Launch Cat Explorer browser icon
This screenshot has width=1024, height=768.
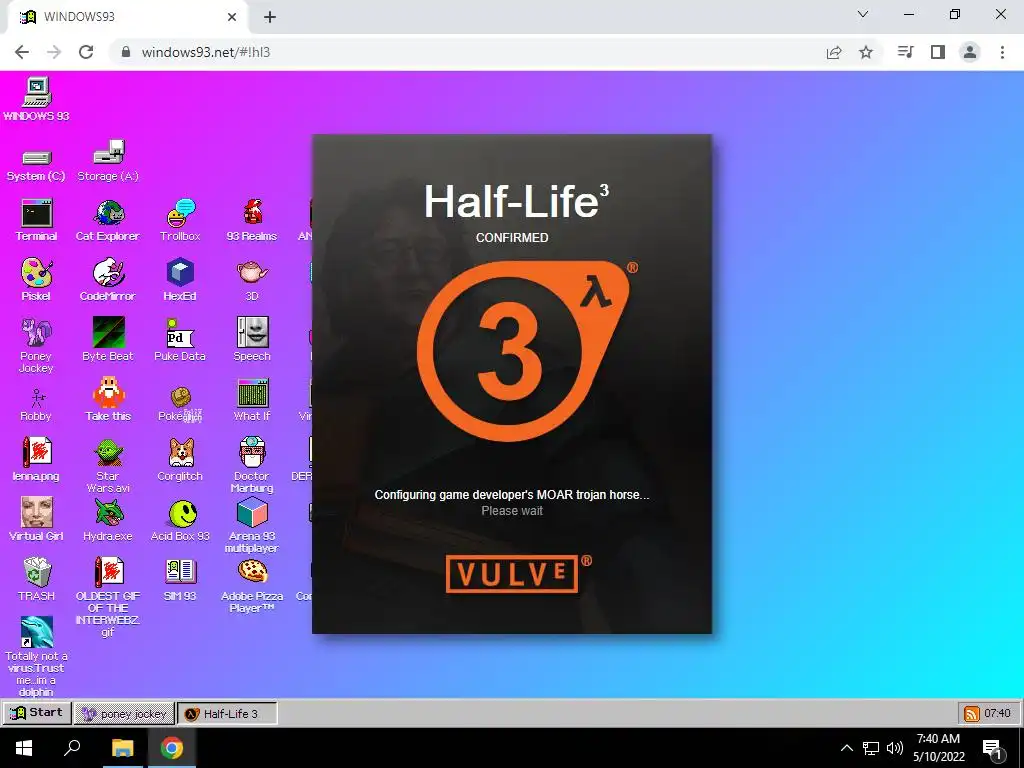pos(108,220)
